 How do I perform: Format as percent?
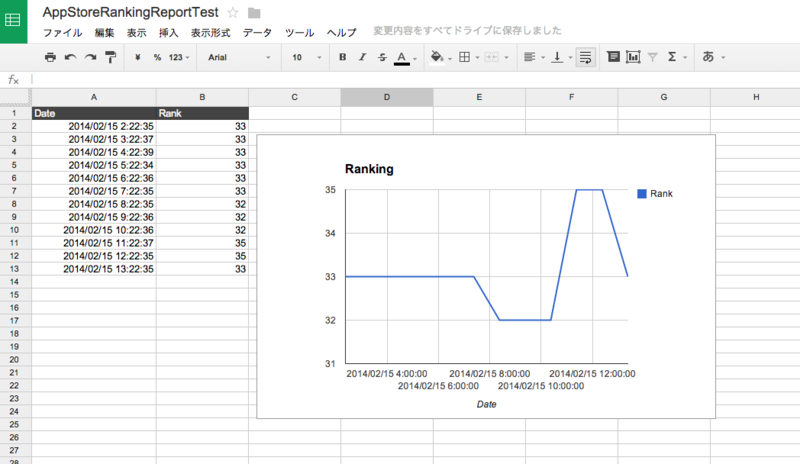(x=157, y=57)
